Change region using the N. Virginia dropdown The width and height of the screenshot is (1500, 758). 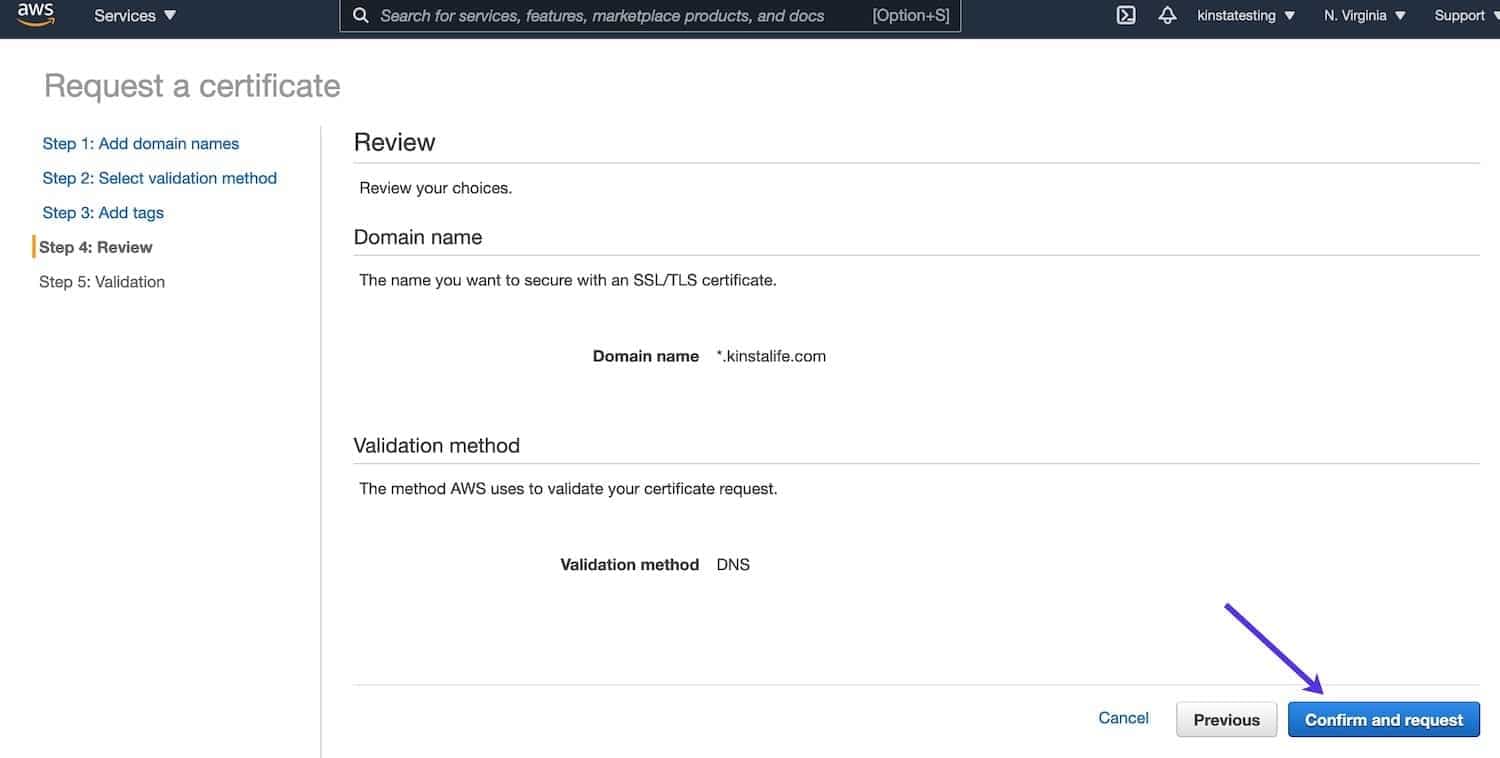pyautogui.click(x=1361, y=15)
